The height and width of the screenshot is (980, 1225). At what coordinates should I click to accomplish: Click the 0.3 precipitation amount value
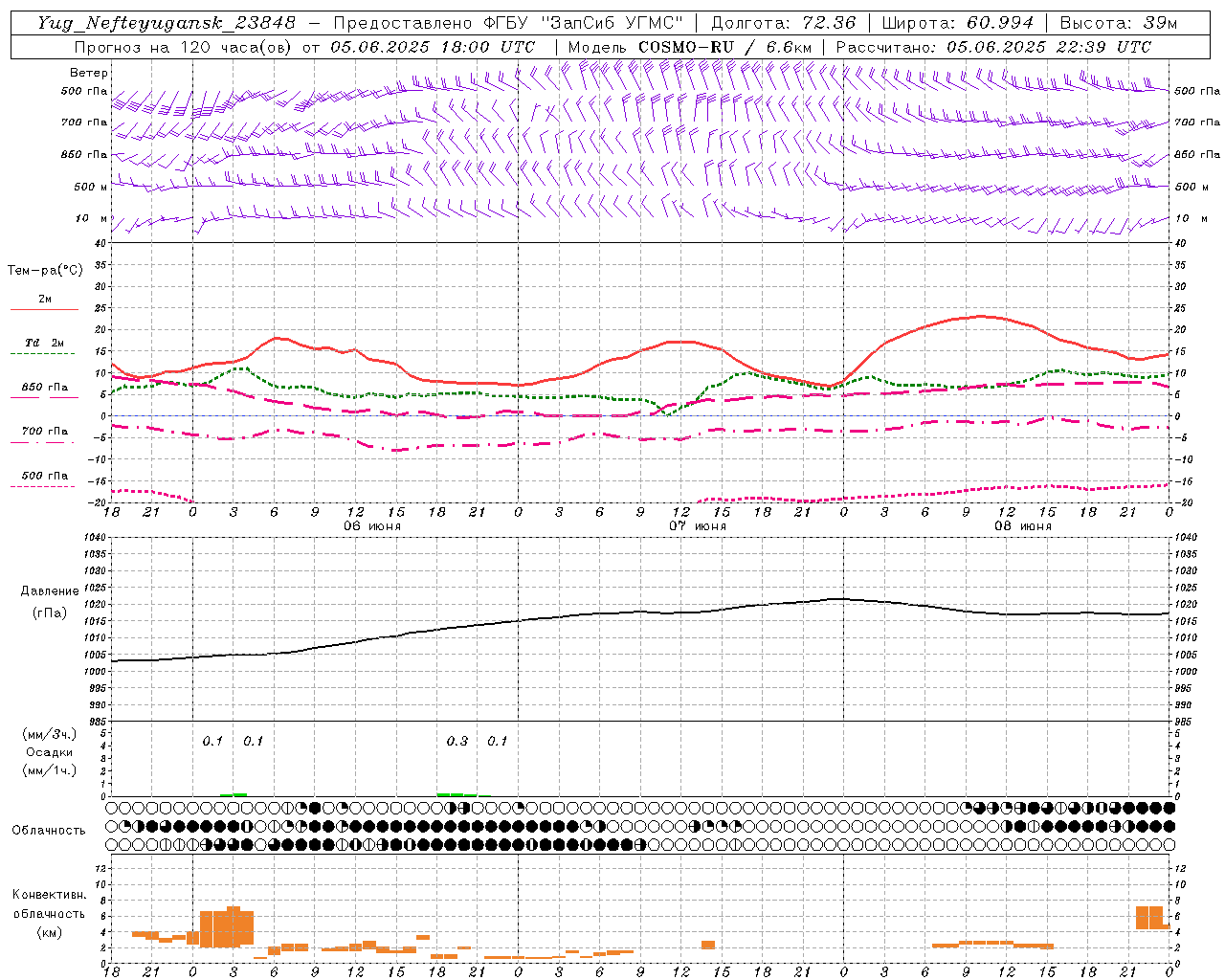click(x=457, y=742)
